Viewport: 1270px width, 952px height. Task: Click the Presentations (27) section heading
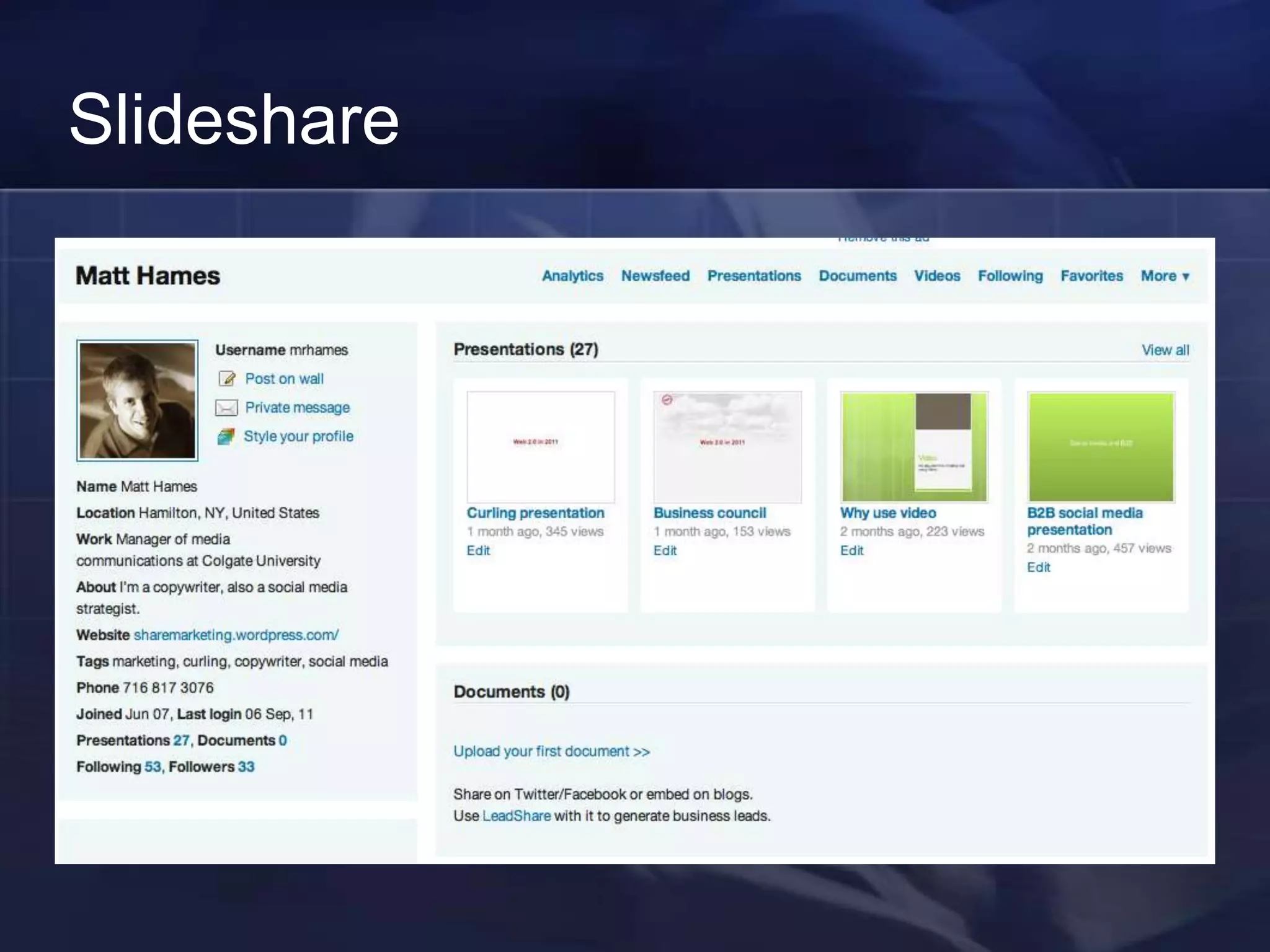click(x=526, y=350)
